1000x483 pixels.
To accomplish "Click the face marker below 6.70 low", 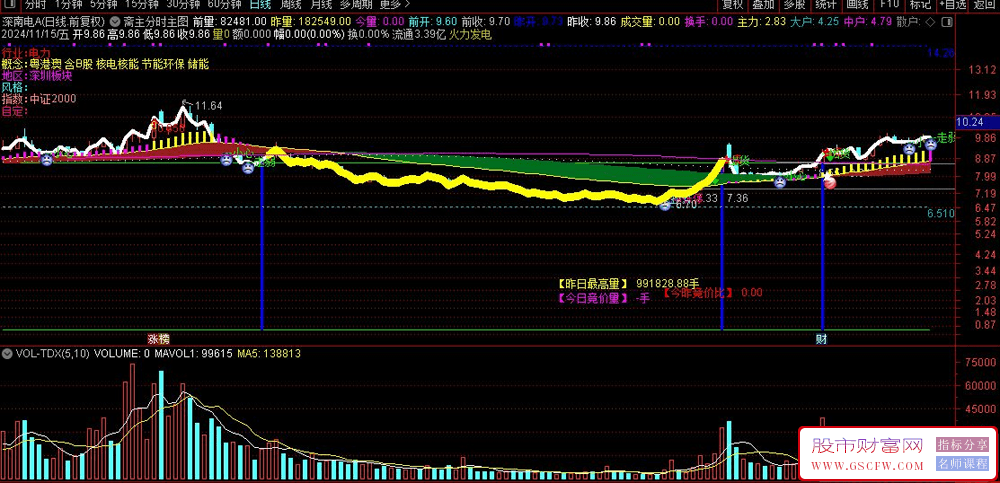I will point(665,205).
